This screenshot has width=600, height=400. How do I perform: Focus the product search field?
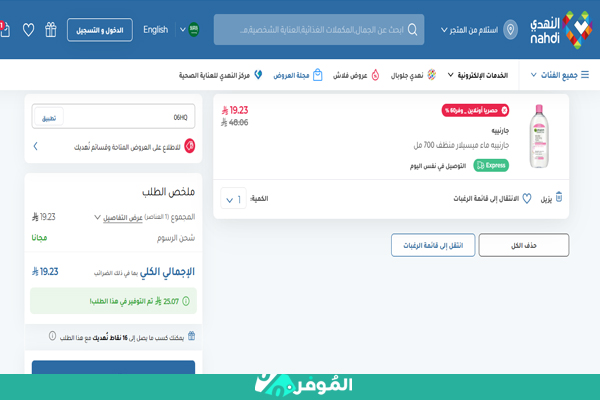[319, 29]
